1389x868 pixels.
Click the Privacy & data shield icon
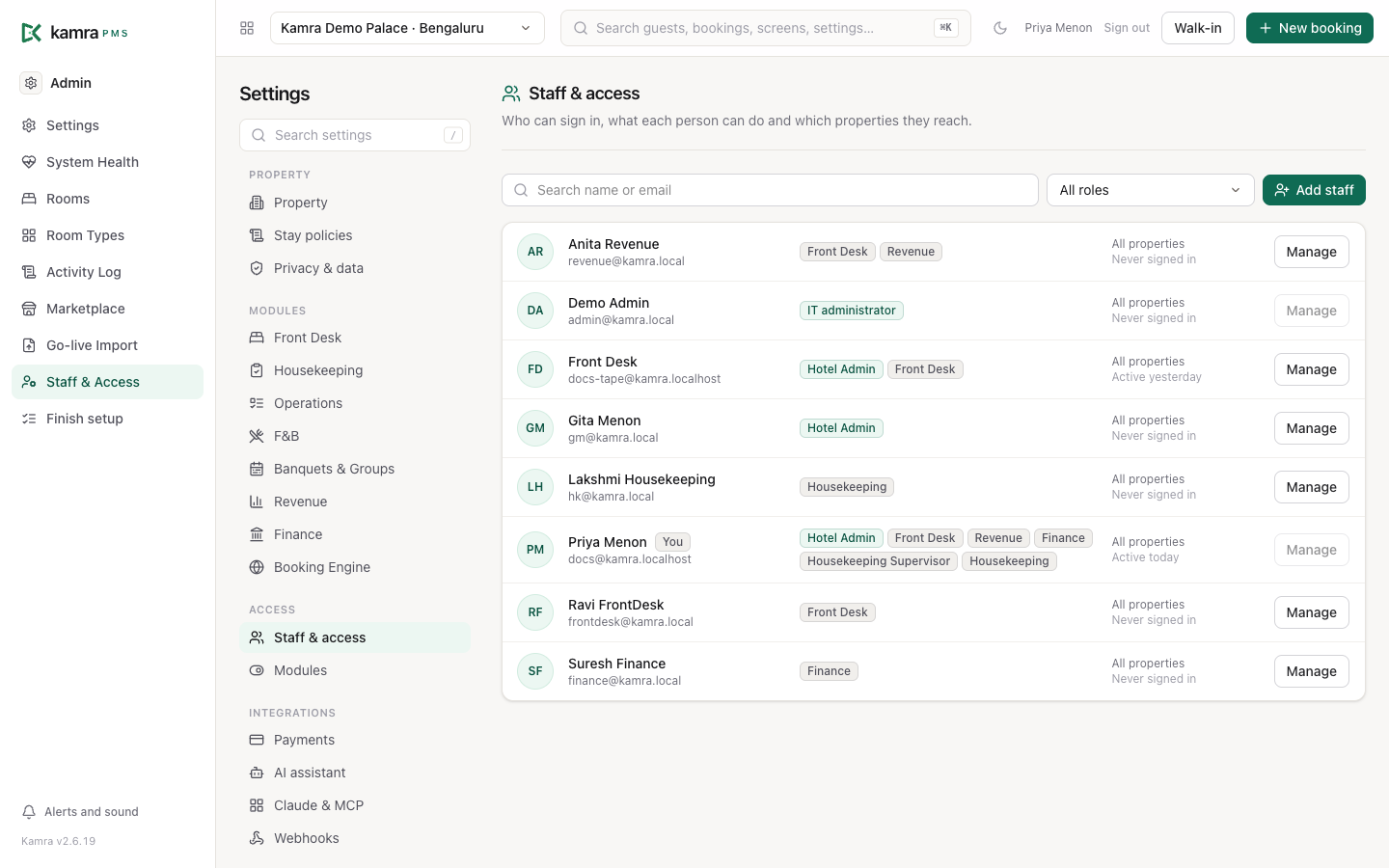257,268
